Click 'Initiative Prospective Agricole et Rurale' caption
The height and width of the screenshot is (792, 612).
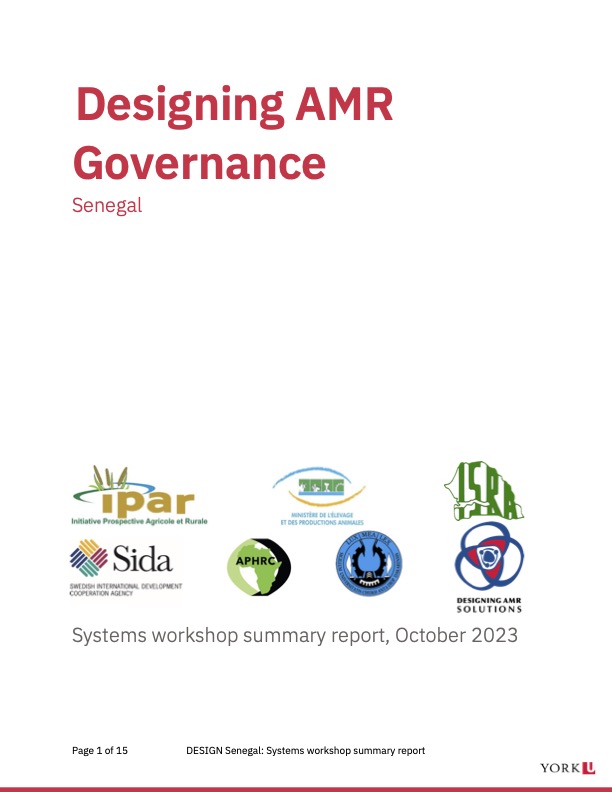click(138, 522)
